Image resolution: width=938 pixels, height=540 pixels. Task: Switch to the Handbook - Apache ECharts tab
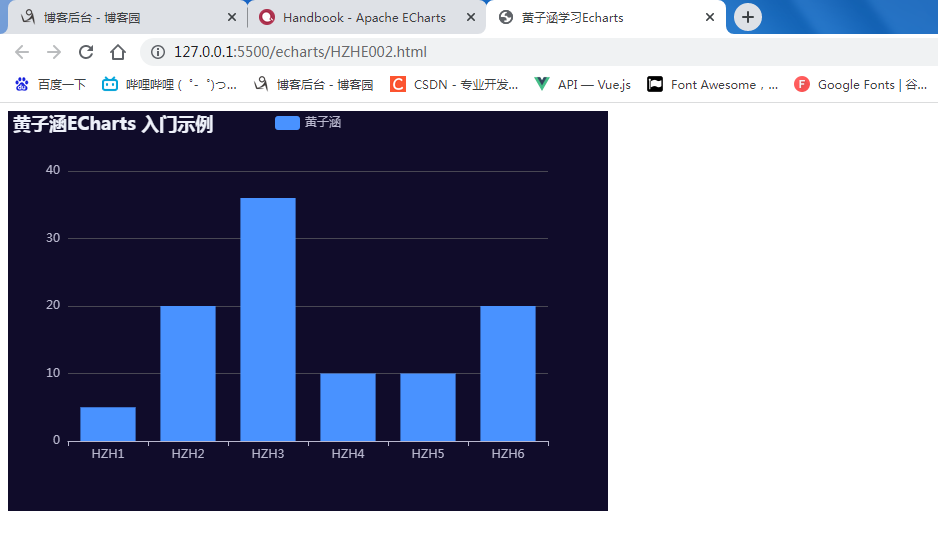[x=366, y=17]
